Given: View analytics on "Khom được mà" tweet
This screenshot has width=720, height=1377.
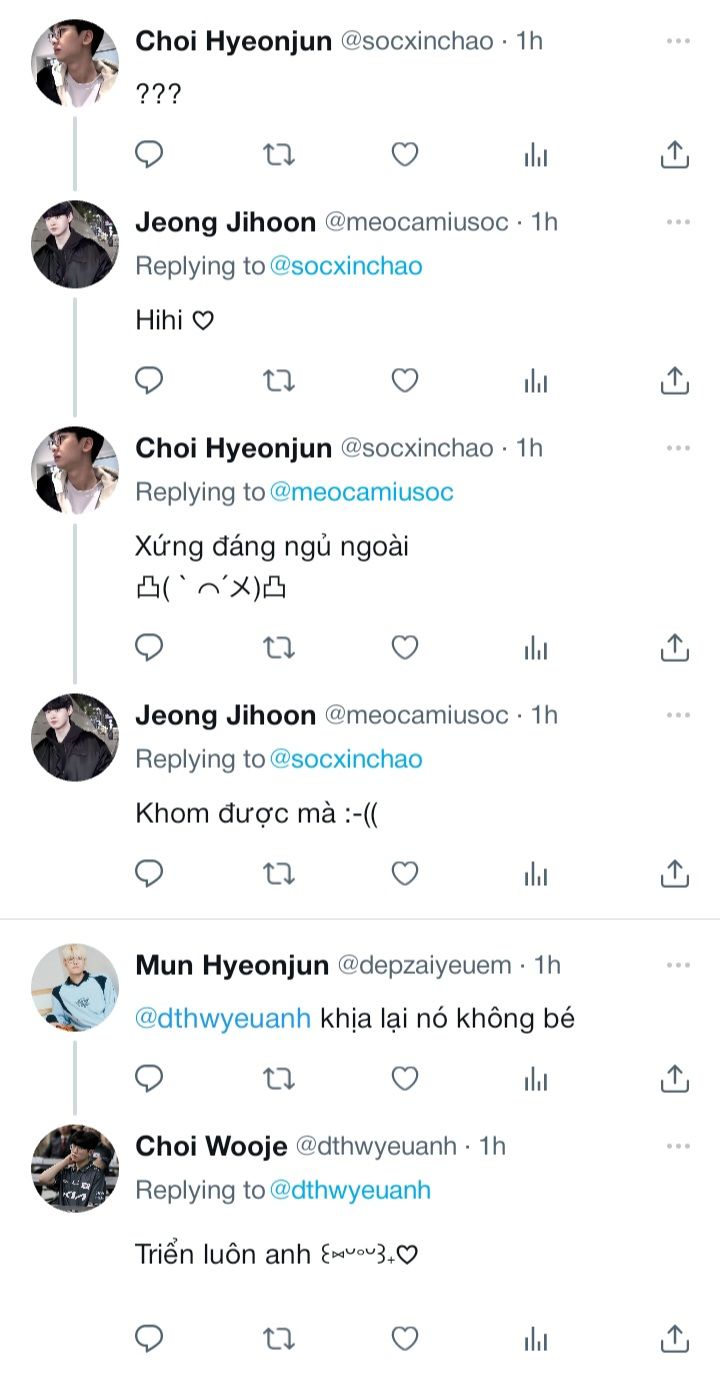Looking at the screenshot, I should (x=536, y=873).
